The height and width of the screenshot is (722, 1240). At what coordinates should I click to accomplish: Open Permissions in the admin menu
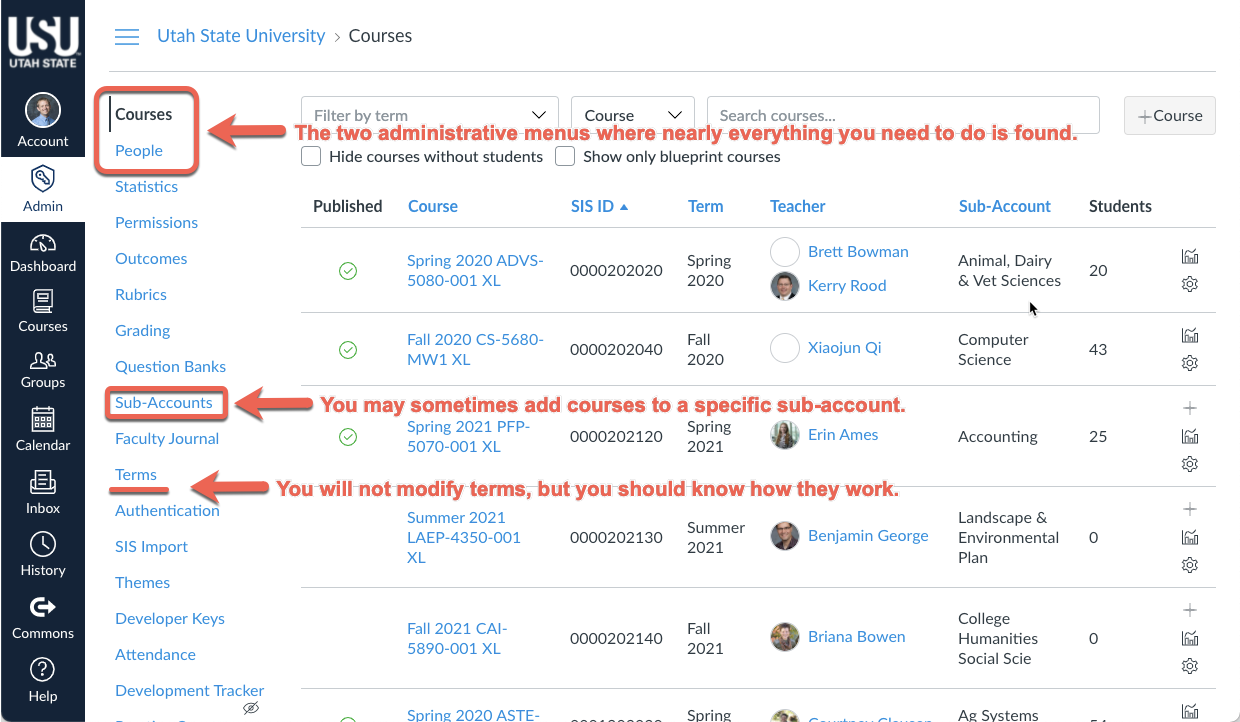click(x=156, y=222)
